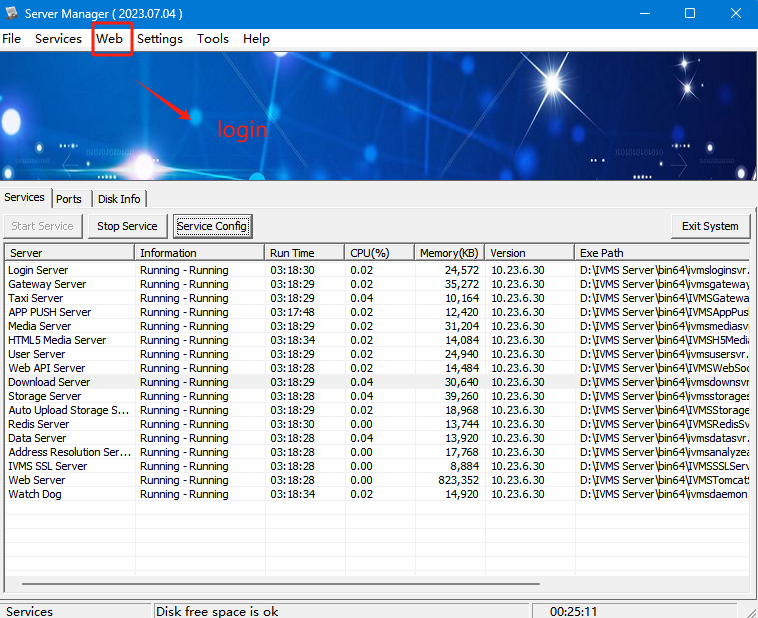Select the Redis Server row
This screenshot has width=758, height=618.
(x=377, y=424)
